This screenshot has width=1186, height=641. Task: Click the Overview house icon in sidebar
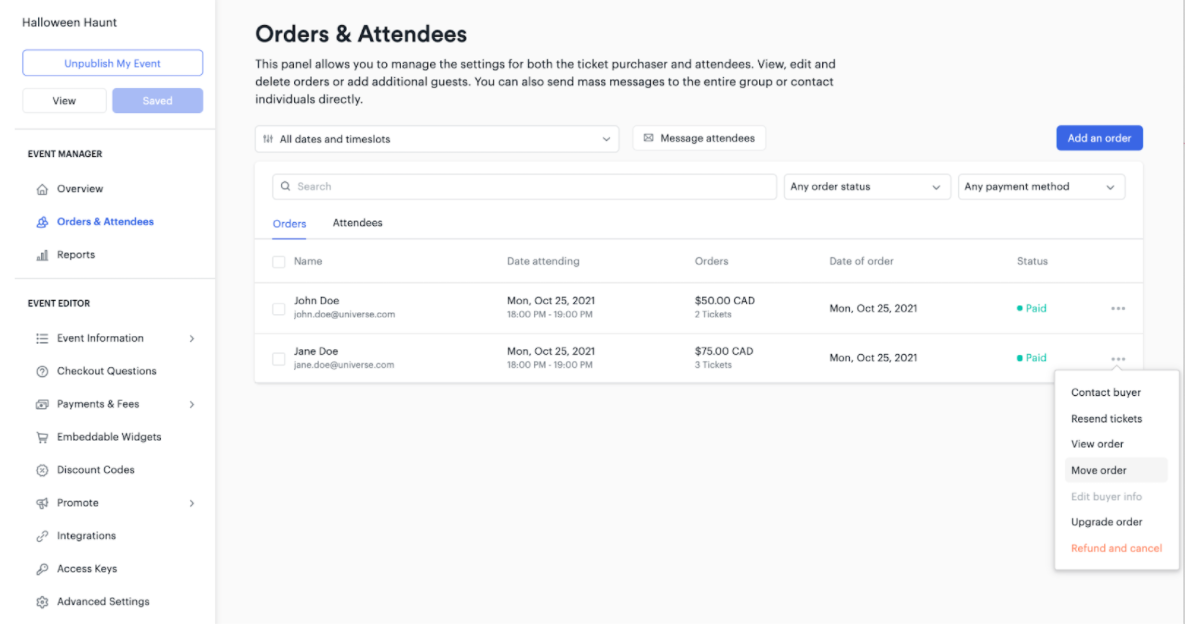[x=42, y=189]
